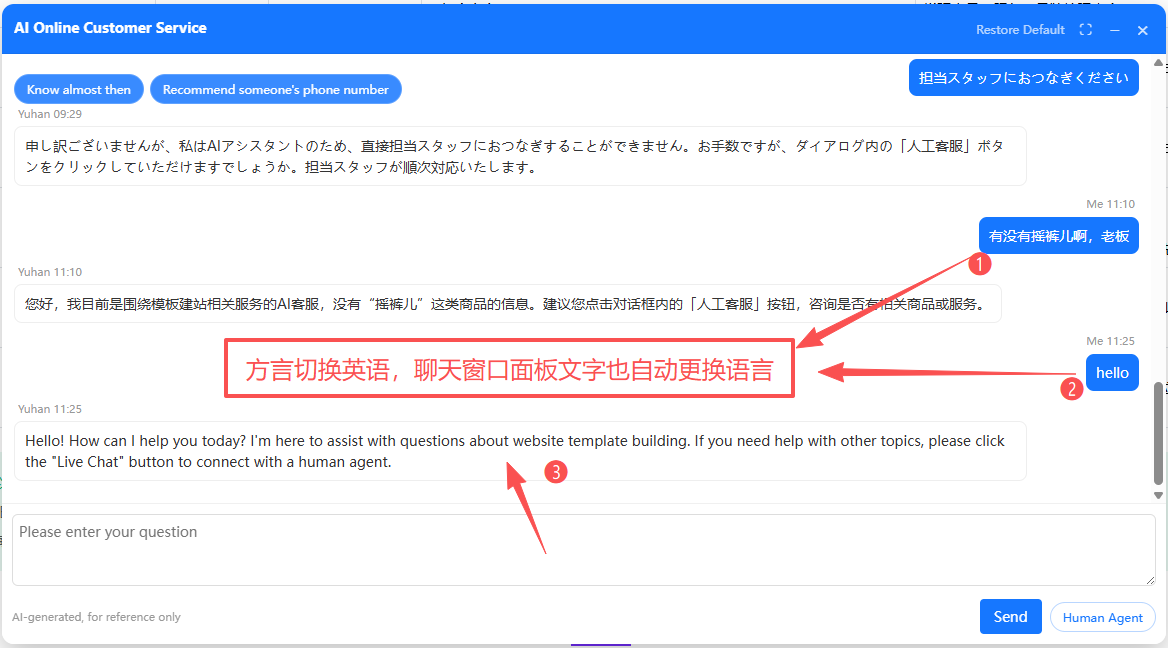Click the scrollbar down arrow
This screenshot has width=1168, height=648.
pyautogui.click(x=1158, y=495)
